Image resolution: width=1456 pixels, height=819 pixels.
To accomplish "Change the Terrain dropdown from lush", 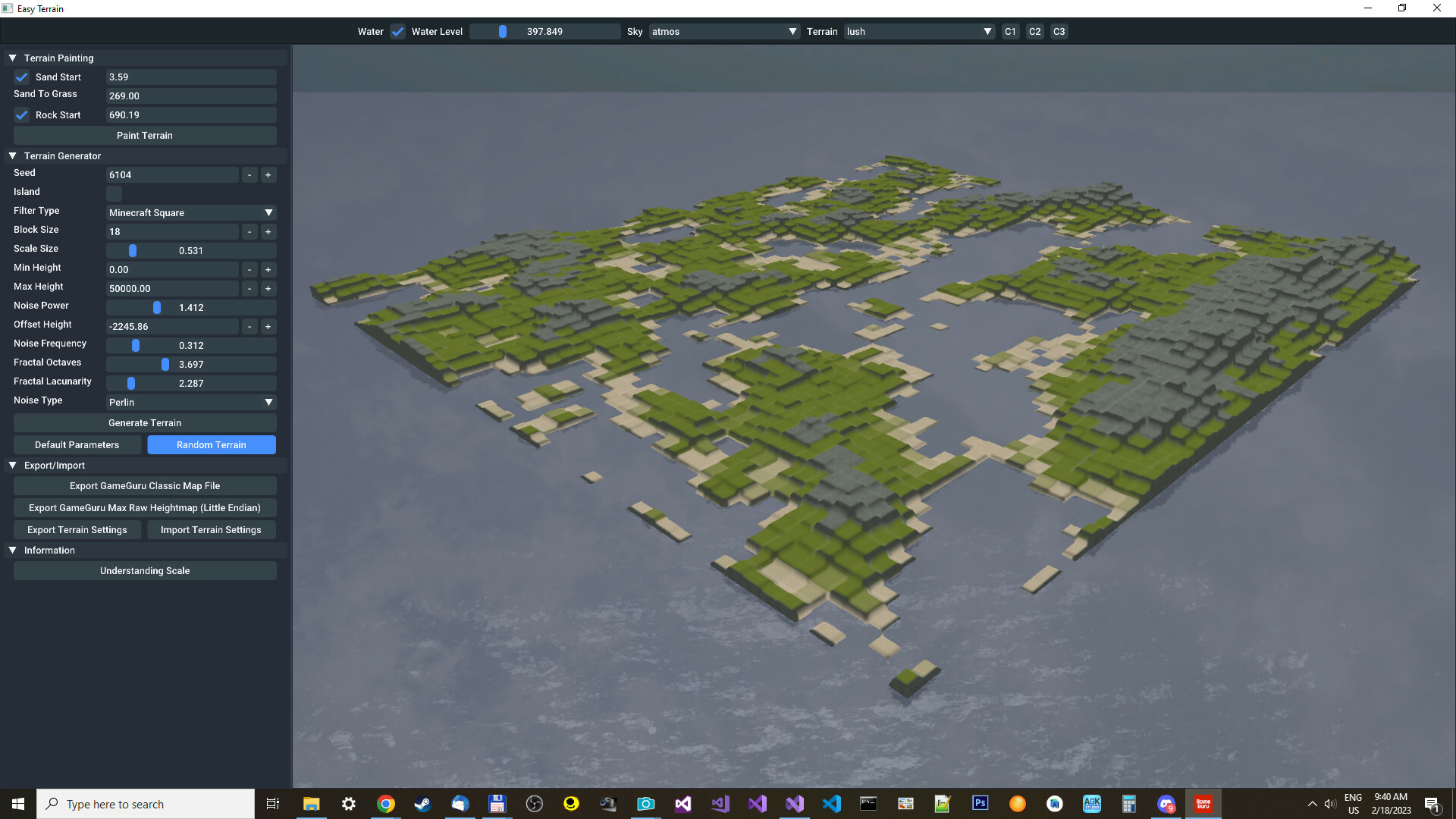I will coord(918,31).
